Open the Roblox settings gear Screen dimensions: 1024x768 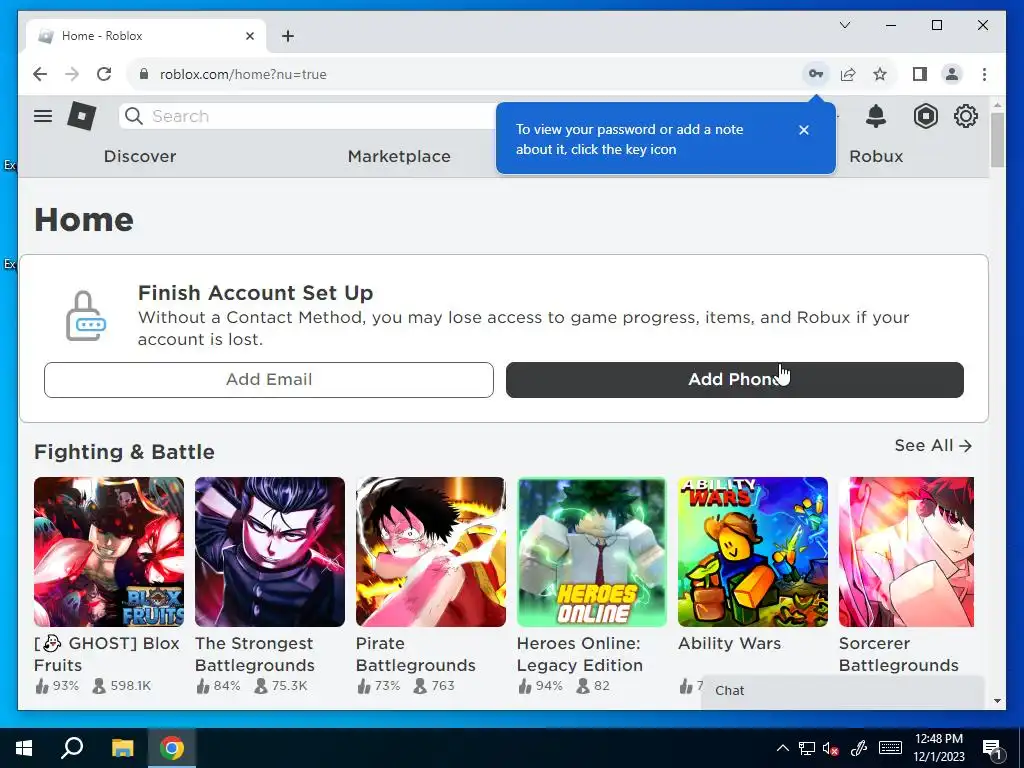point(965,116)
